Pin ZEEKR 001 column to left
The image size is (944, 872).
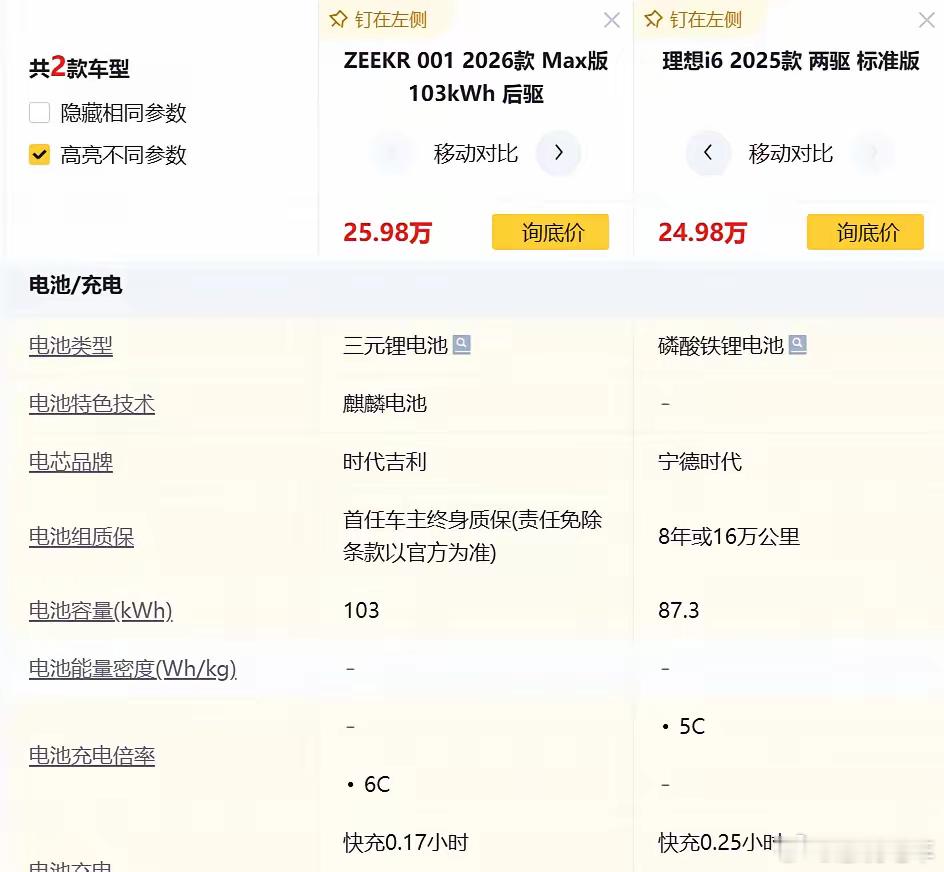pyautogui.click(x=379, y=20)
